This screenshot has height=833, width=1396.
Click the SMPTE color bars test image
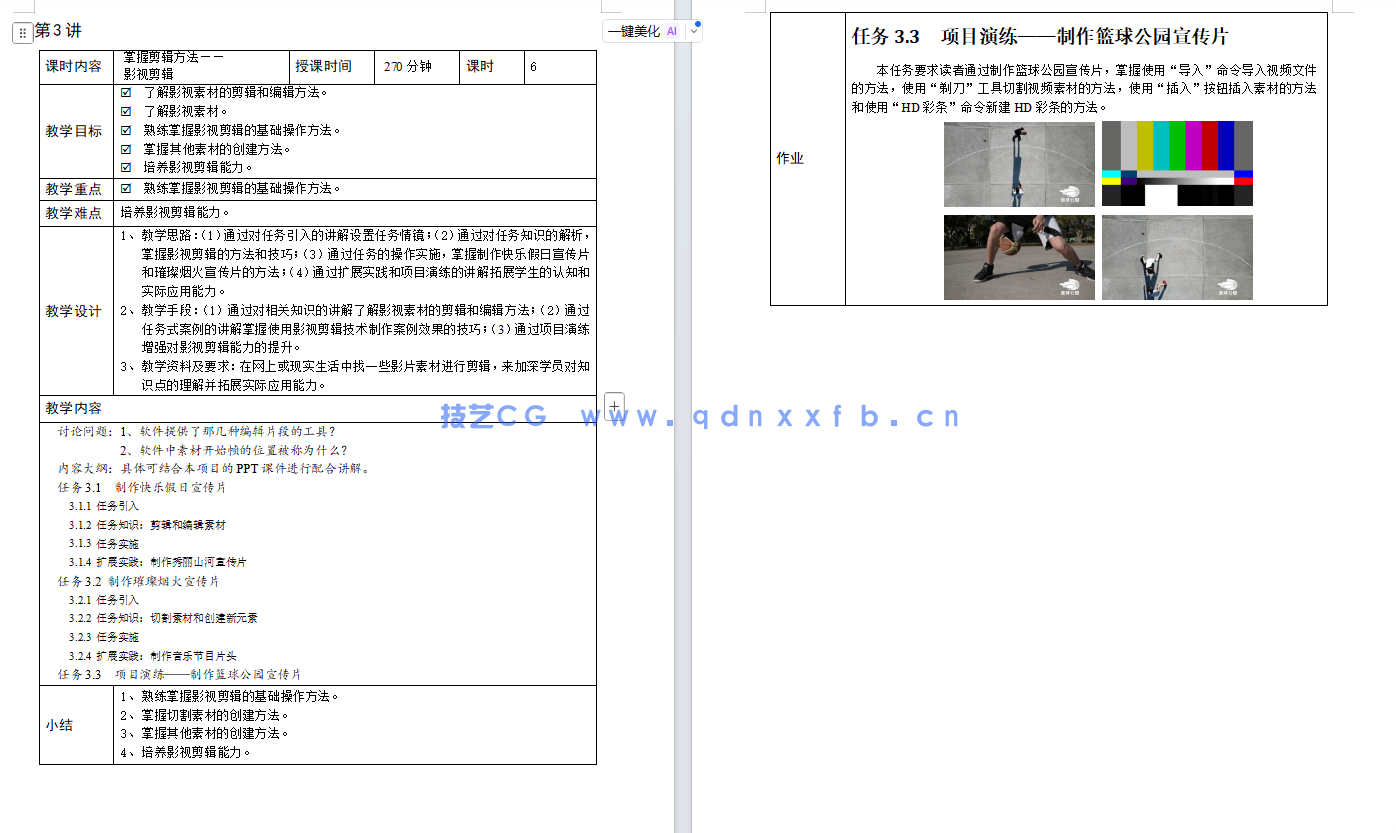point(1176,163)
